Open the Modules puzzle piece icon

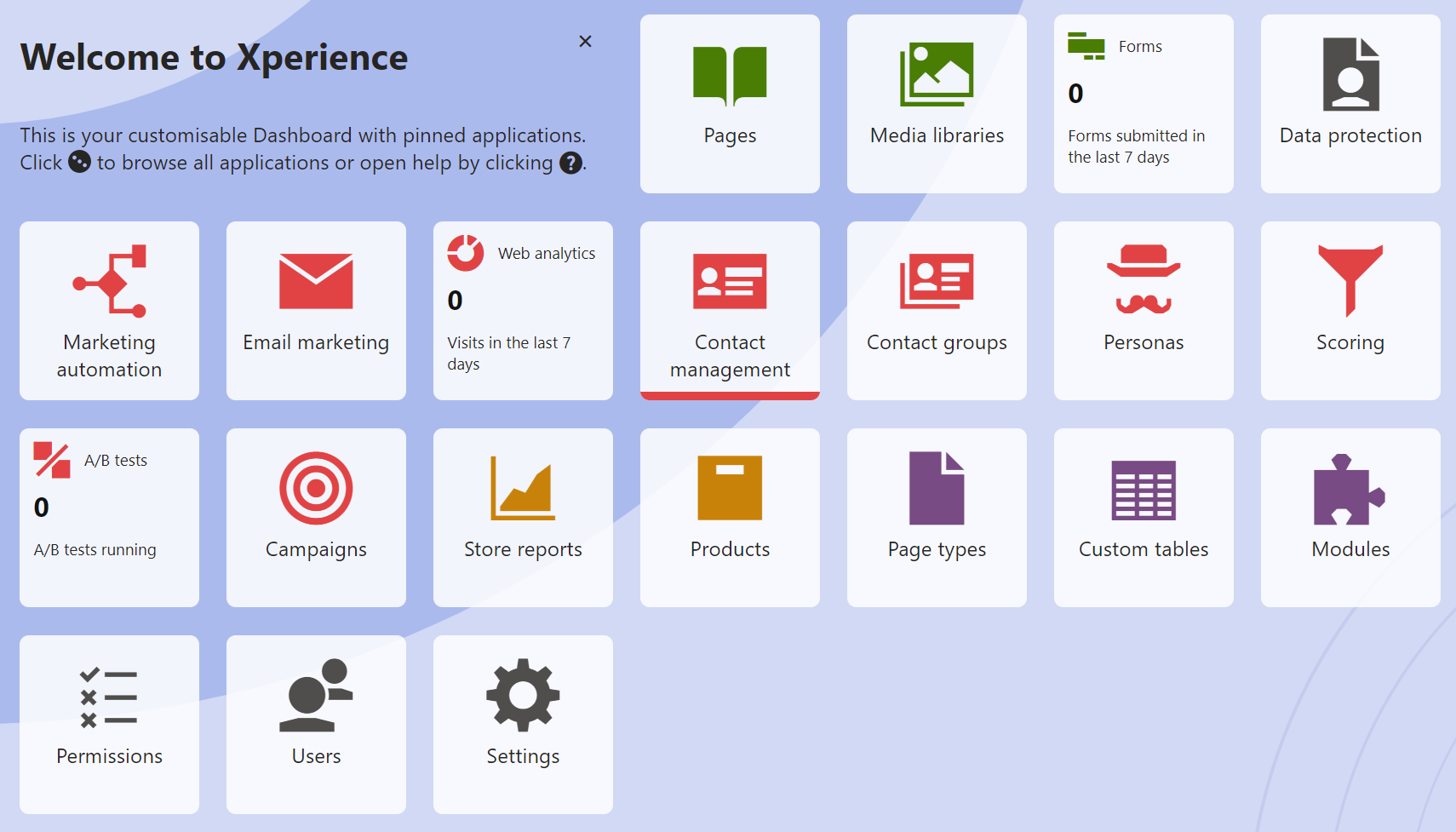(x=1350, y=490)
